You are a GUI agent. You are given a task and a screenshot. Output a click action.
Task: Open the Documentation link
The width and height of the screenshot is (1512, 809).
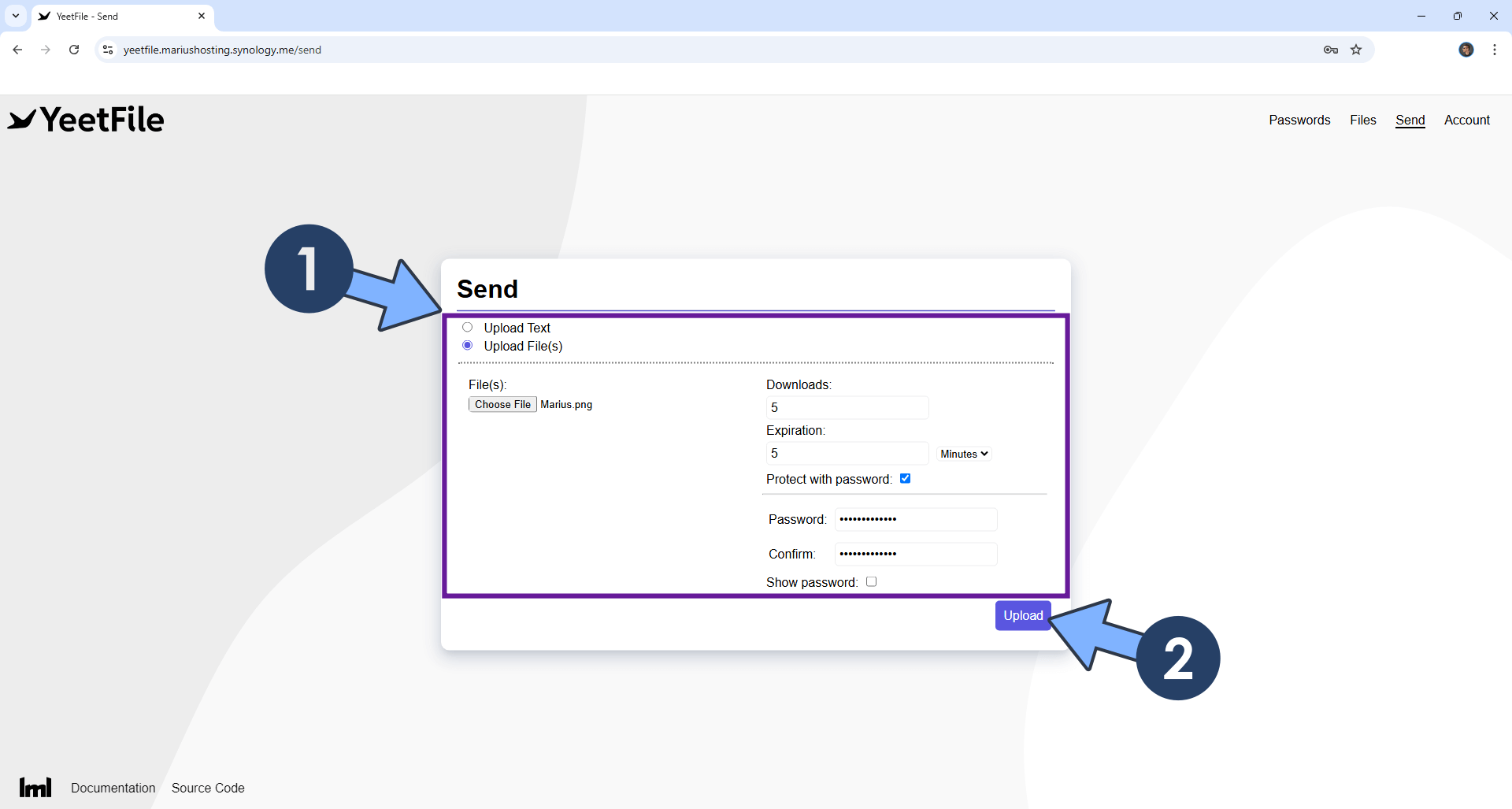pyautogui.click(x=113, y=788)
